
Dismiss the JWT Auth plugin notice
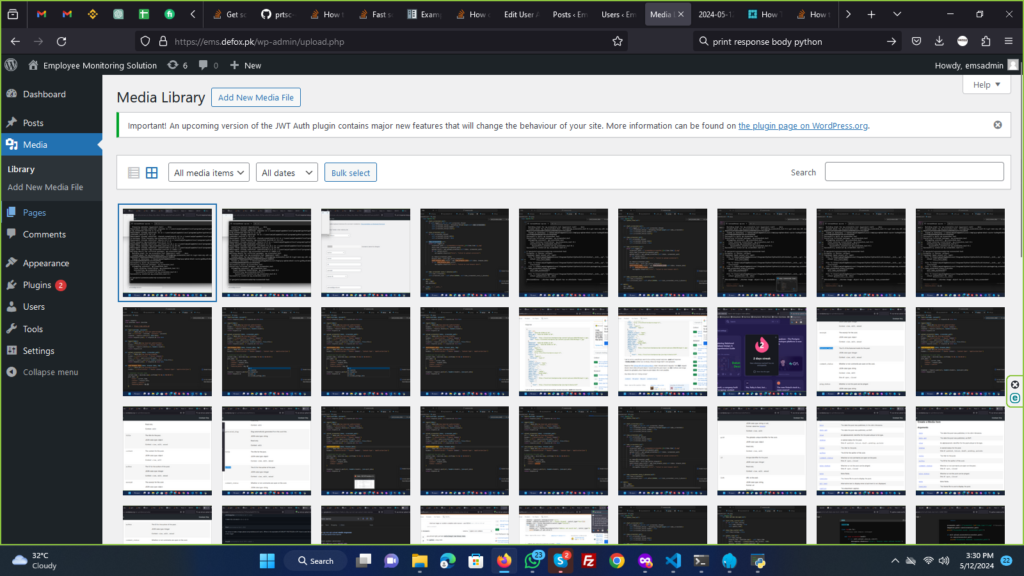(x=997, y=125)
